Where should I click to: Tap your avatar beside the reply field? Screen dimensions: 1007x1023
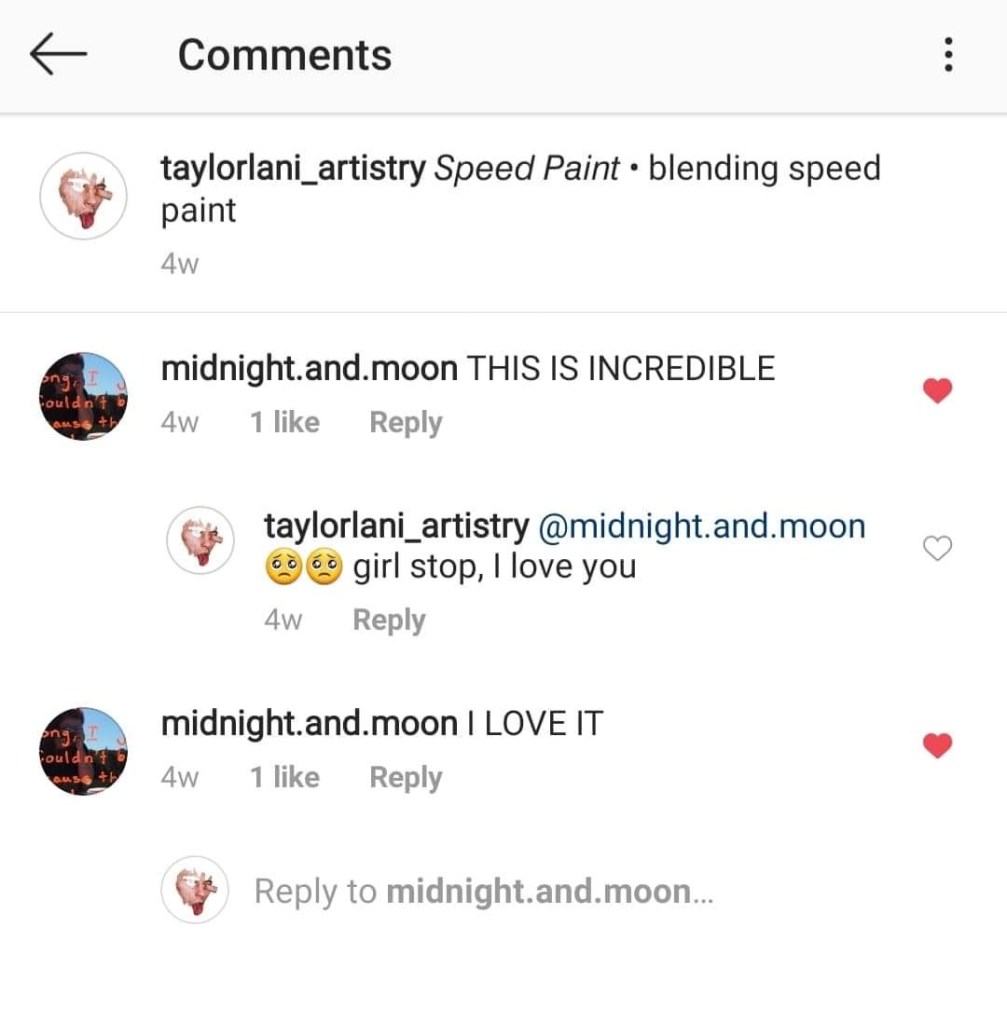(197, 890)
